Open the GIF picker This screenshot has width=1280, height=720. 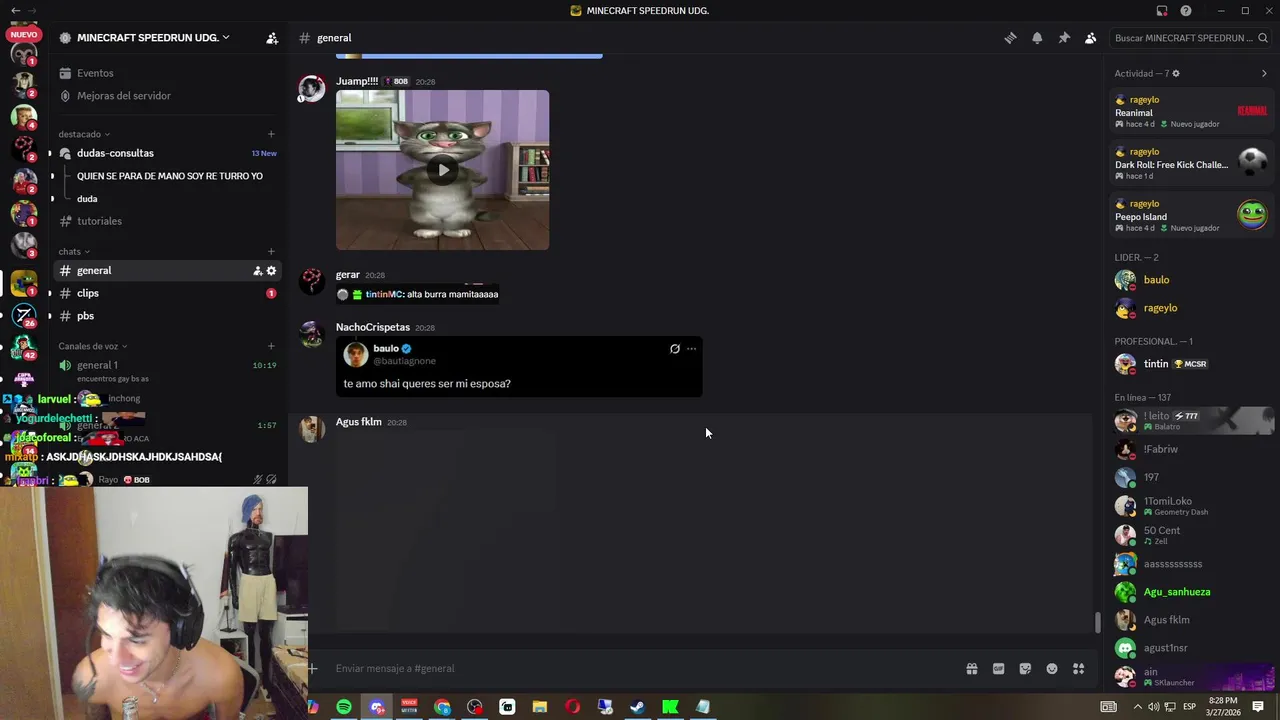(x=998, y=669)
